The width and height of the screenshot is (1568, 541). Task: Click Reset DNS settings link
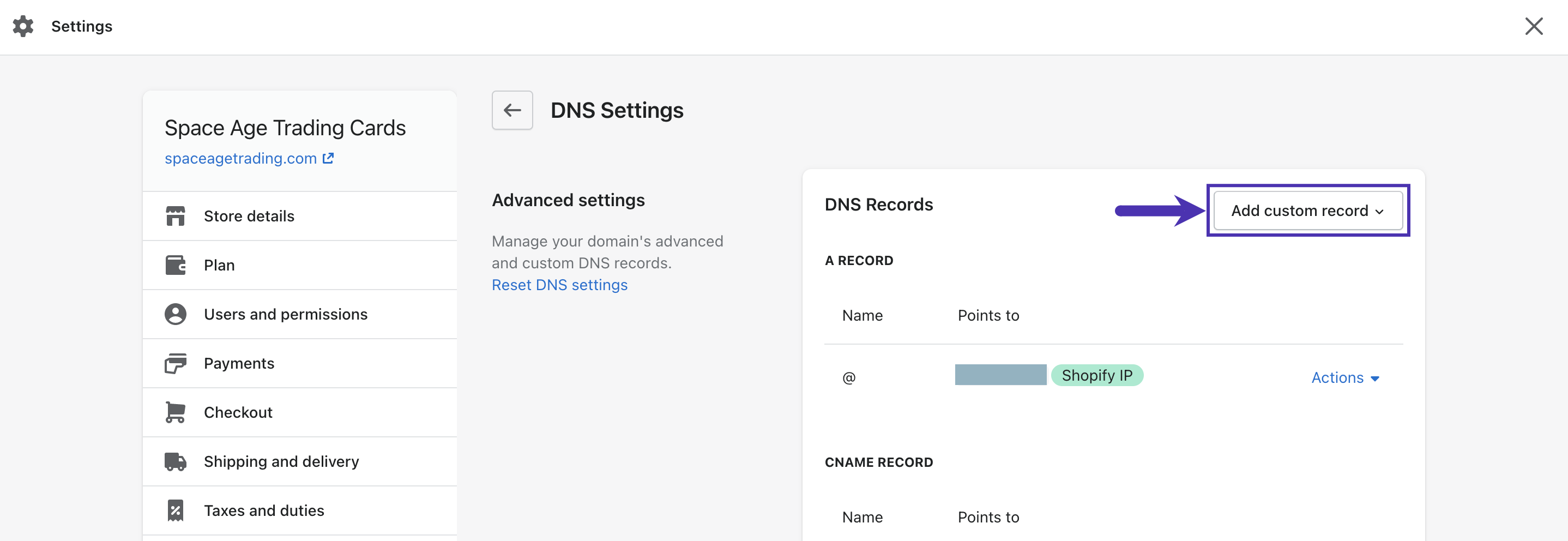[x=559, y=285]
